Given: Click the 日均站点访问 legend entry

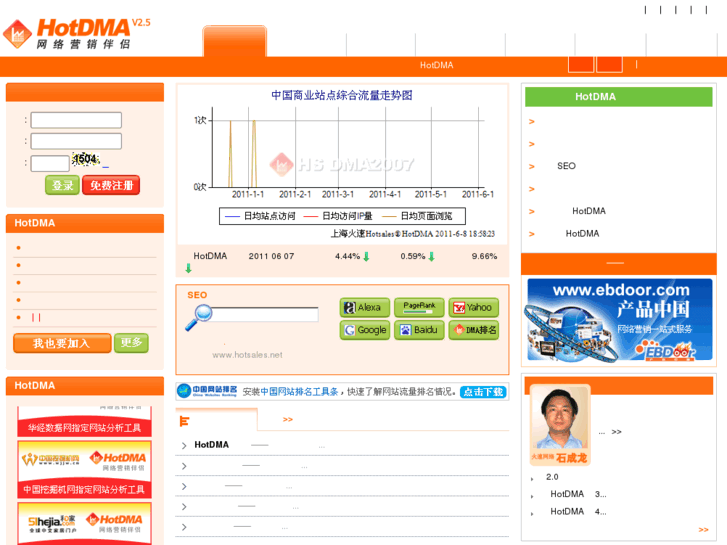Looking at the screenshot, I should 260,216.
